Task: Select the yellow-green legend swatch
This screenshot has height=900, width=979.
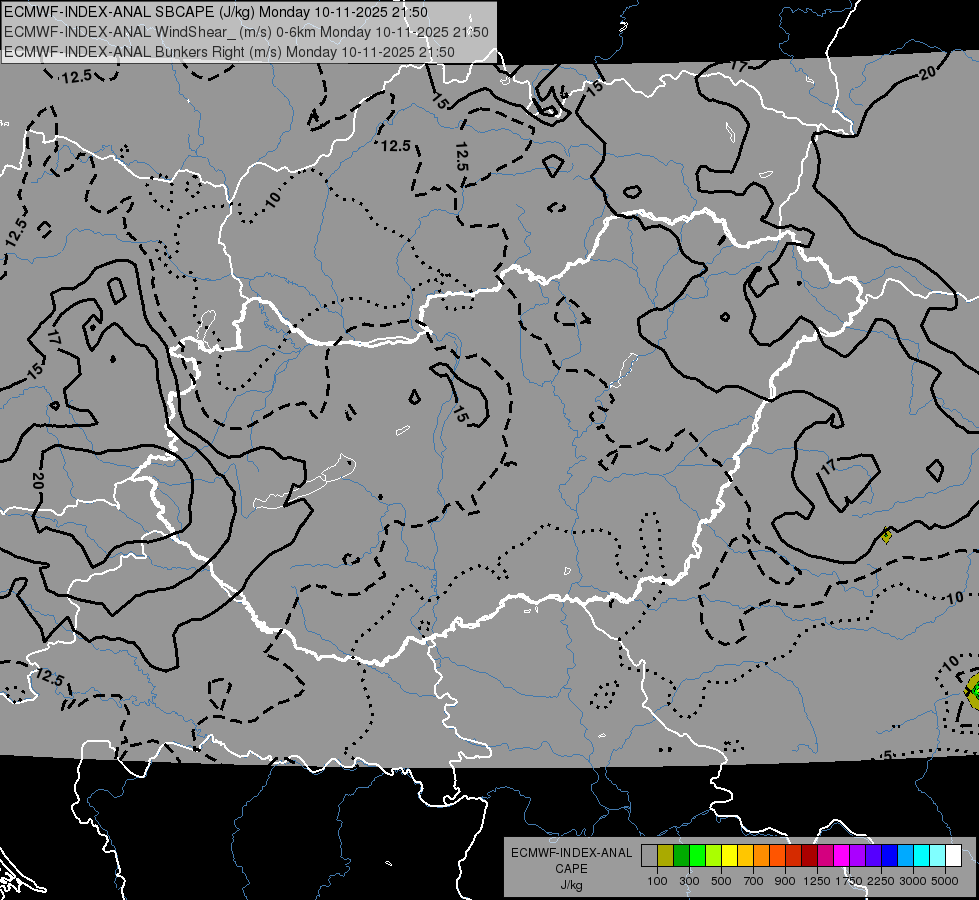Action: (x=714, y=856)
